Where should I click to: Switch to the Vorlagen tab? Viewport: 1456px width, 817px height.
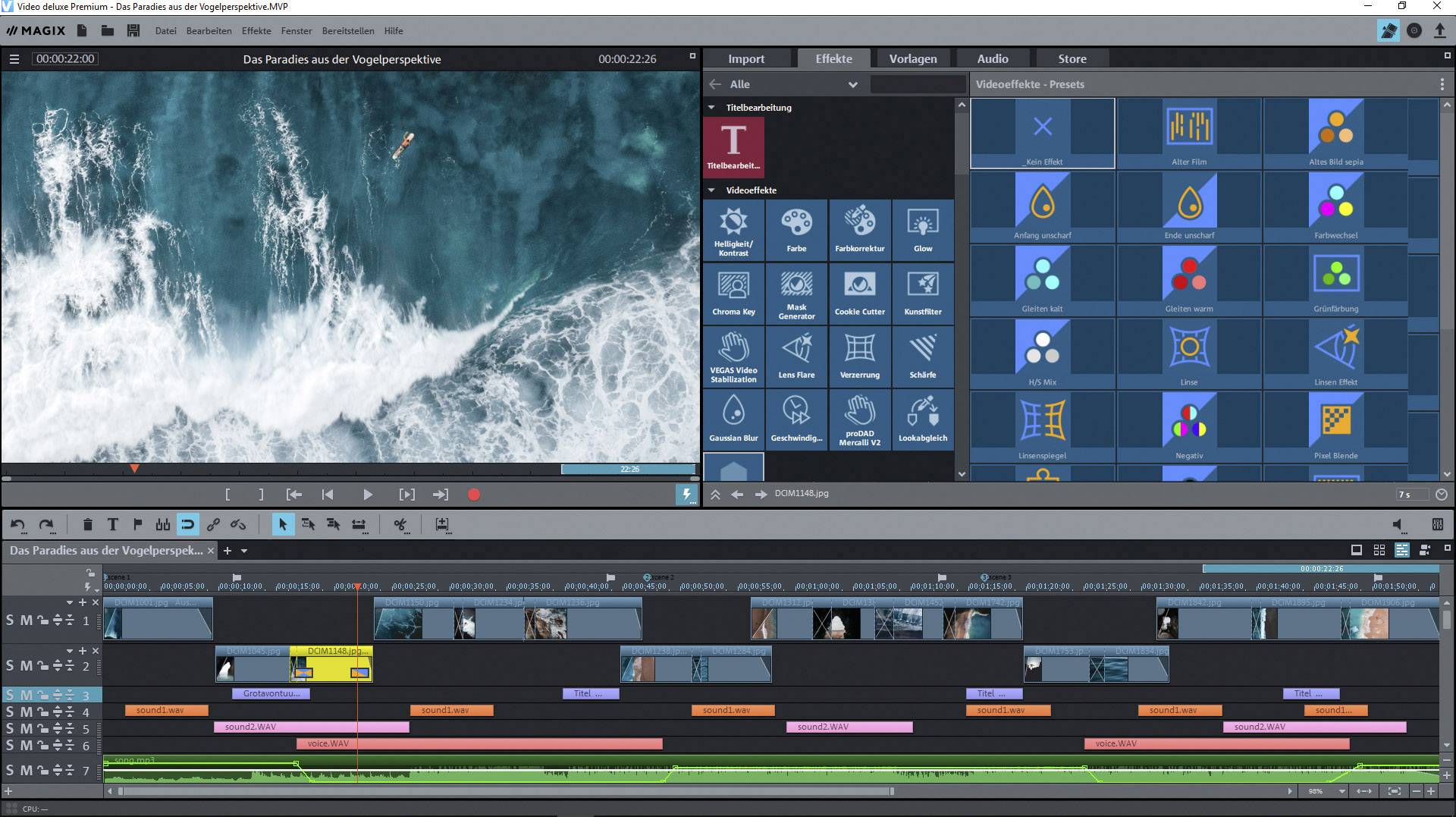click(x=913, y=58)
